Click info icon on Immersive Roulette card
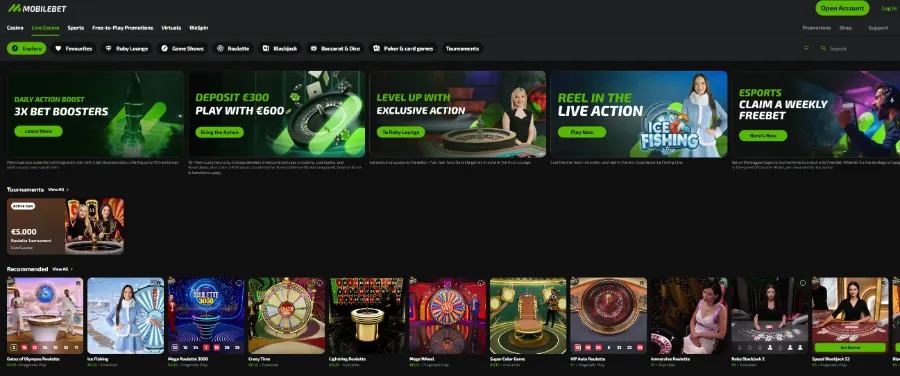This screenshot has height=376, width=900. (x=723, y=283)
